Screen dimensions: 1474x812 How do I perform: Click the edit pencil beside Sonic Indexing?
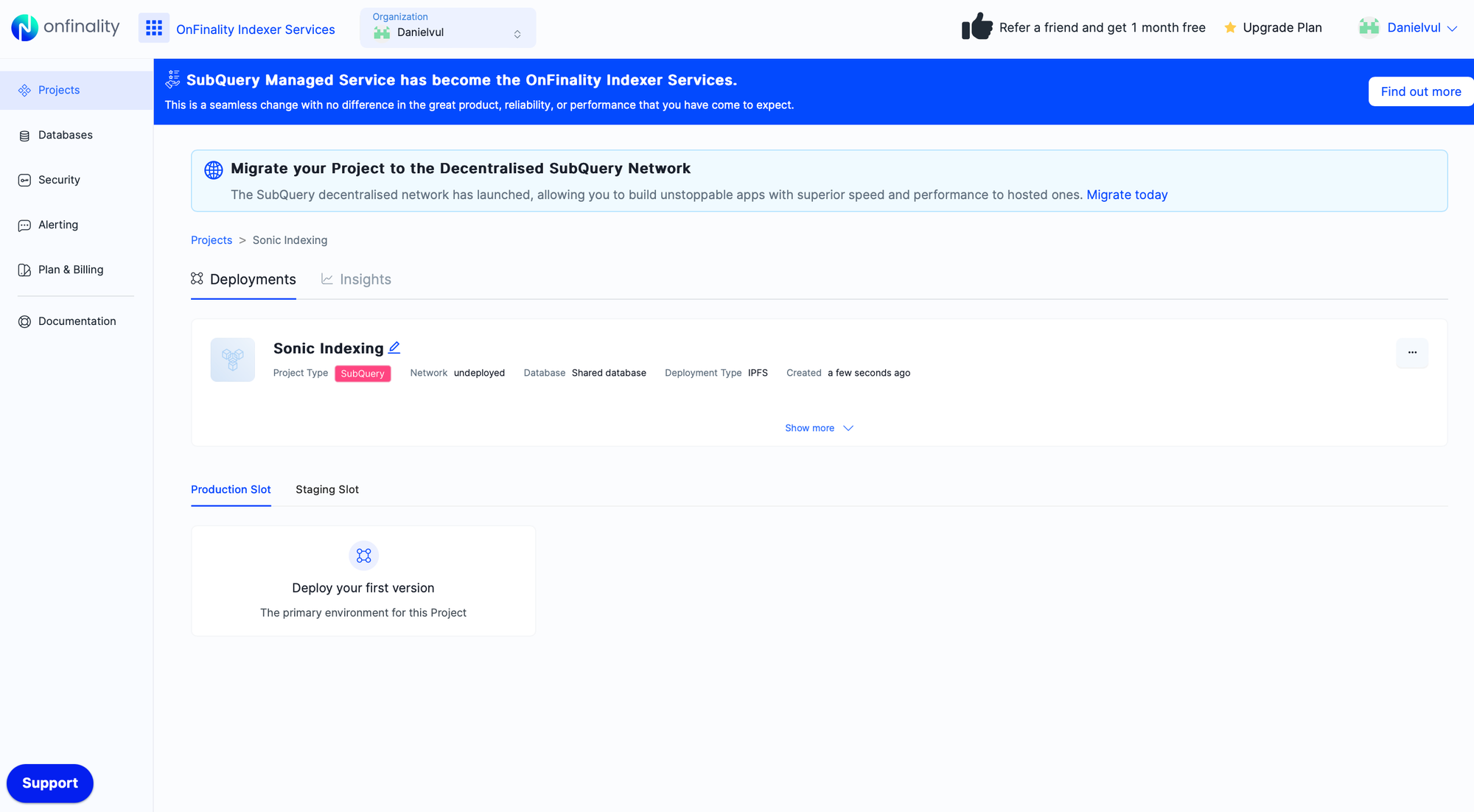(x=394, y=347)
